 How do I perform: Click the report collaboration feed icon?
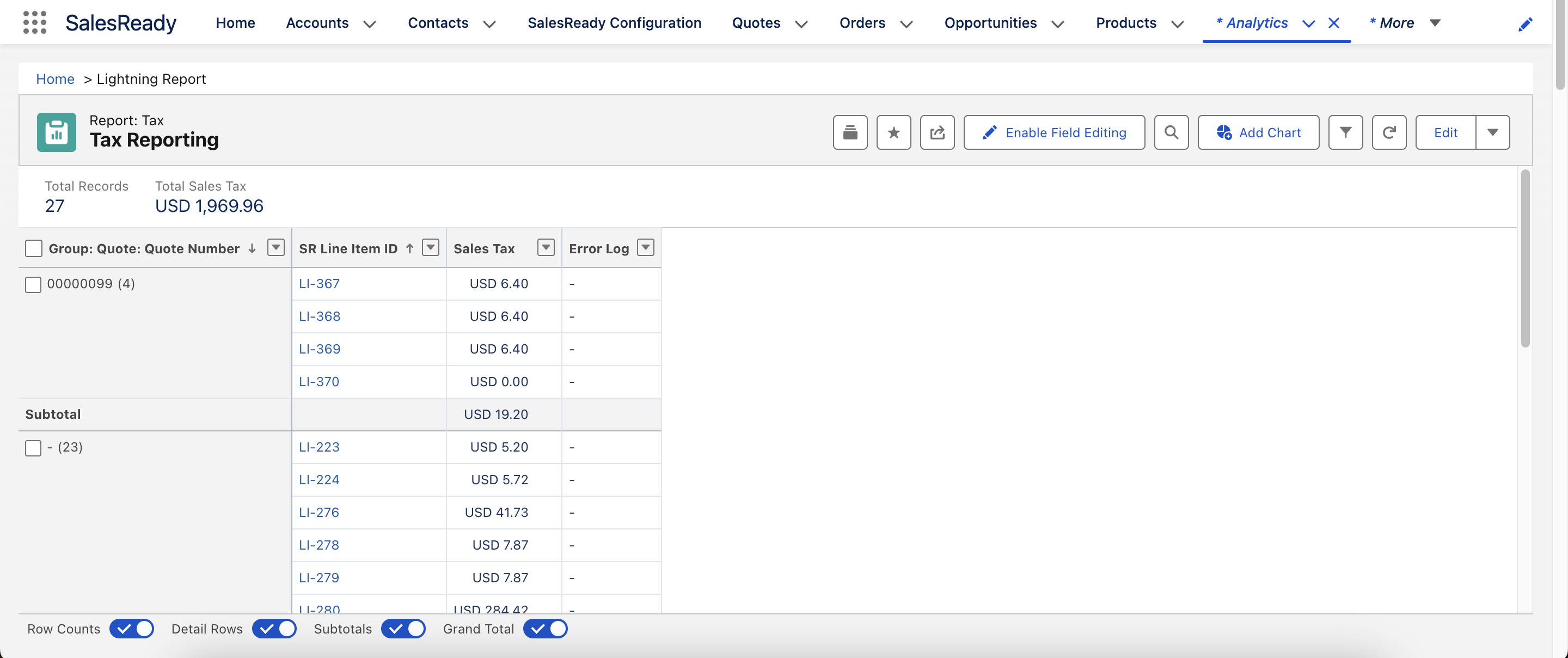(x=850, y=132)
